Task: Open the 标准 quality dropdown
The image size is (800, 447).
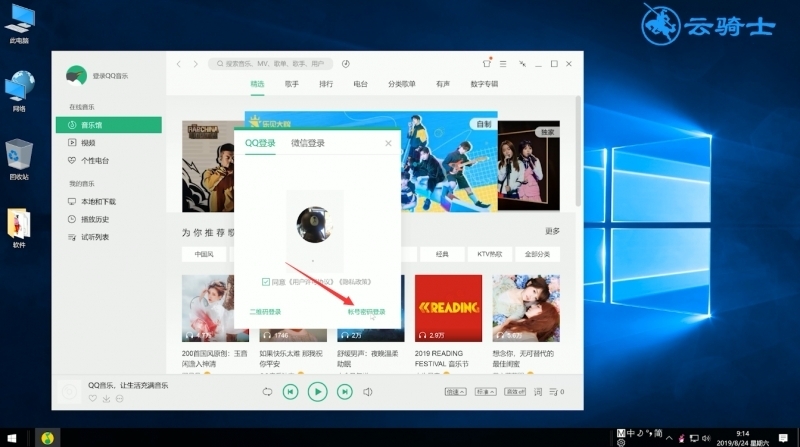Action: coord(485,392)
